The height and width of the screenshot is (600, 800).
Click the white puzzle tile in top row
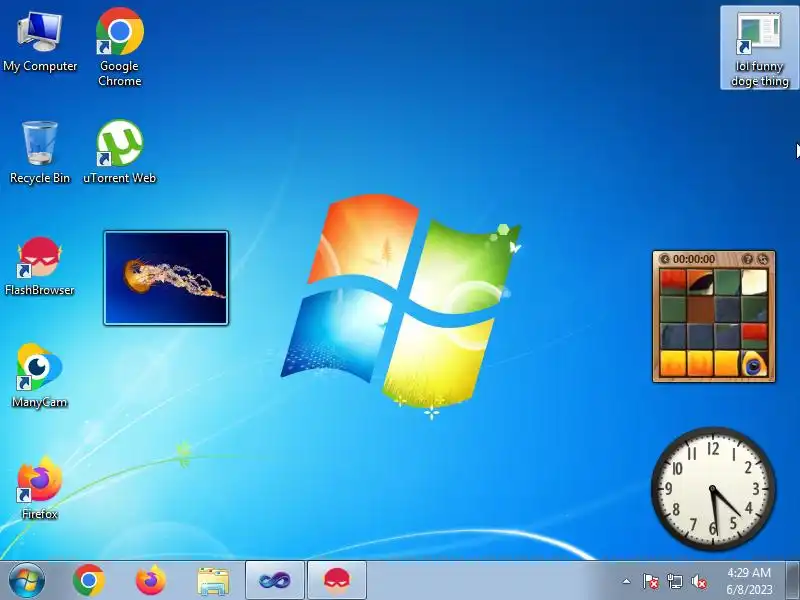point(754,283)
